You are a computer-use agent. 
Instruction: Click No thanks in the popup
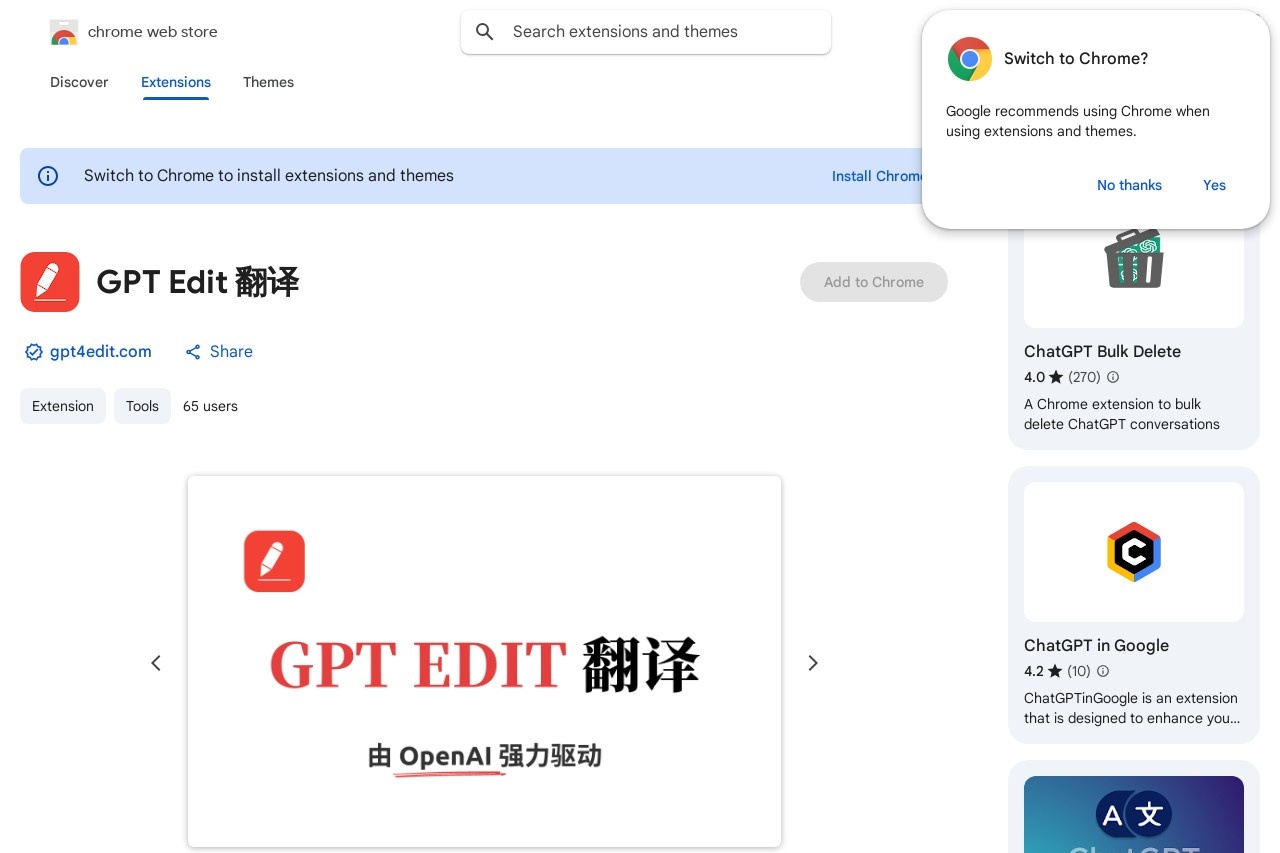pyautogui.click(x=1129, y=185)
